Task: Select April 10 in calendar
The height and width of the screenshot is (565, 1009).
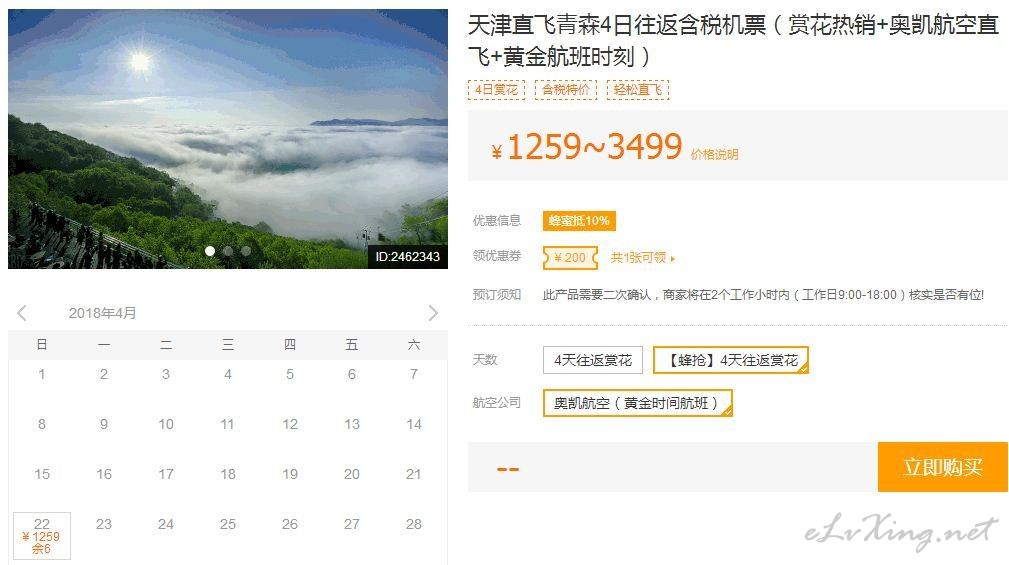Action: 165,425
